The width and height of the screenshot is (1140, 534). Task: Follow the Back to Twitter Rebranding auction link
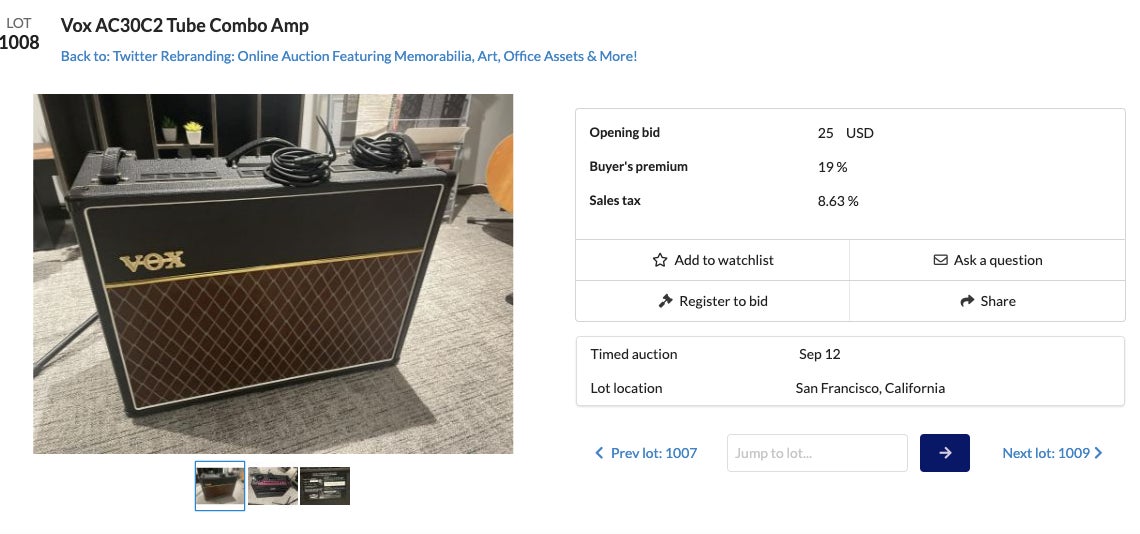point(349,56)
